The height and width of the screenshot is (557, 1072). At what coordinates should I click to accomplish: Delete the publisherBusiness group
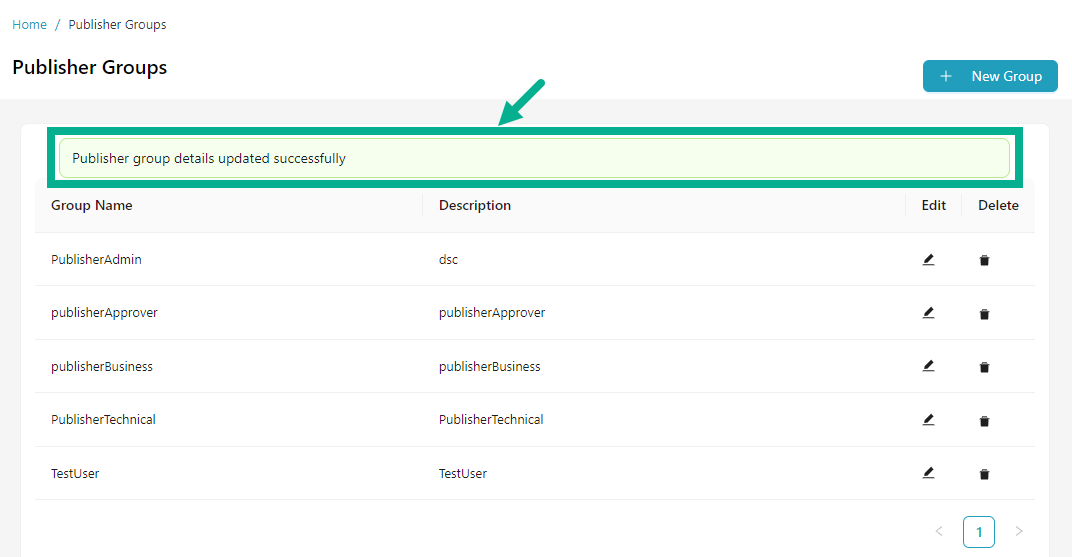[x=984, y=367]
